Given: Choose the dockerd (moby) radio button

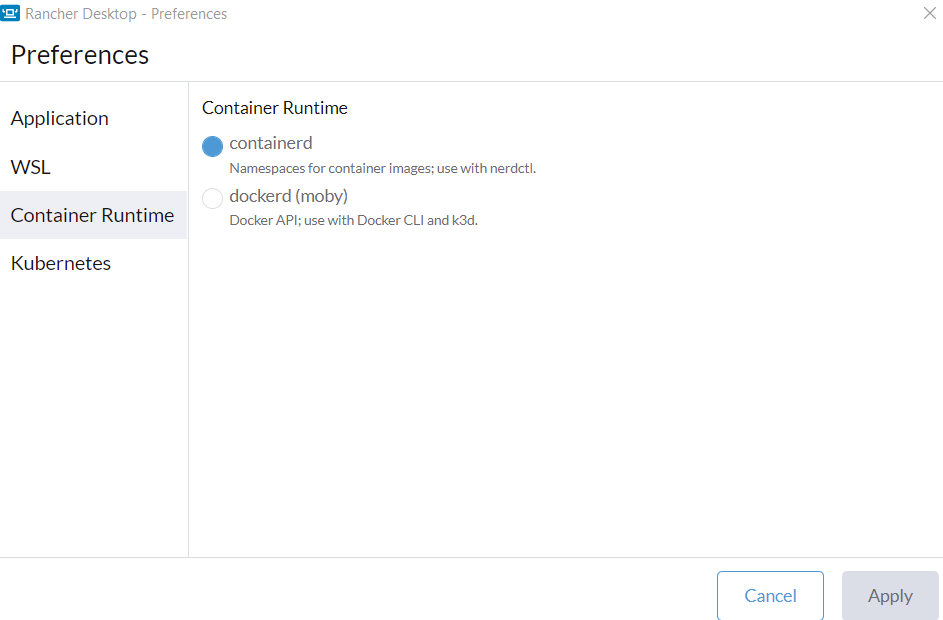Looking at the screenshot, I should [212, 198].
